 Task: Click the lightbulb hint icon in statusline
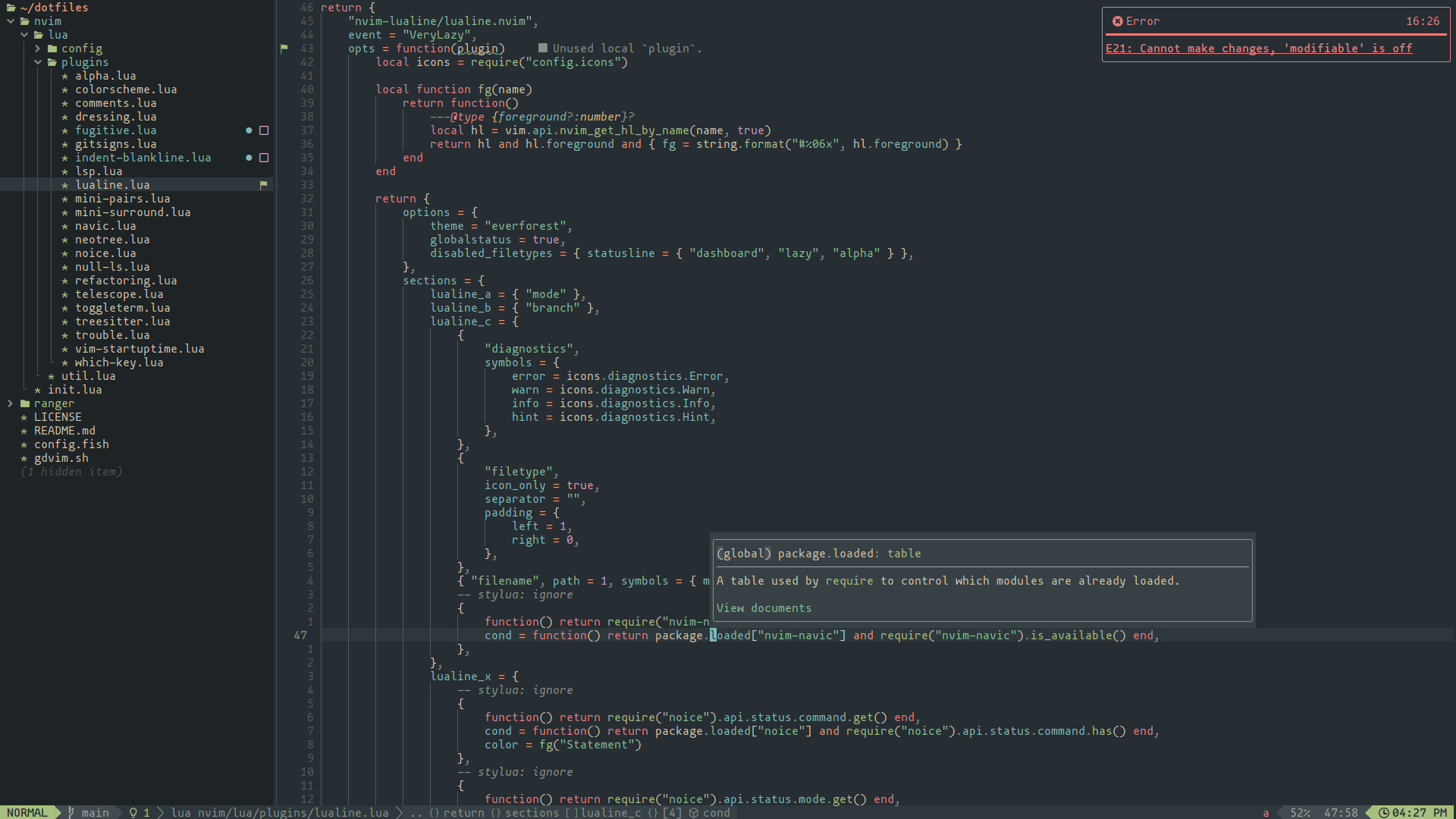(x=133, y=812)
